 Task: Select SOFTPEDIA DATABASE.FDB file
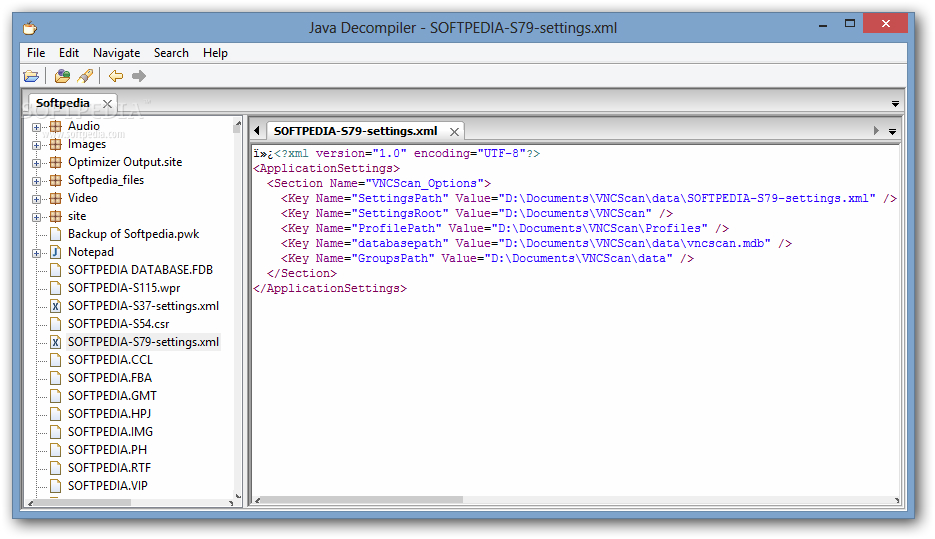[x=140, y=270]
